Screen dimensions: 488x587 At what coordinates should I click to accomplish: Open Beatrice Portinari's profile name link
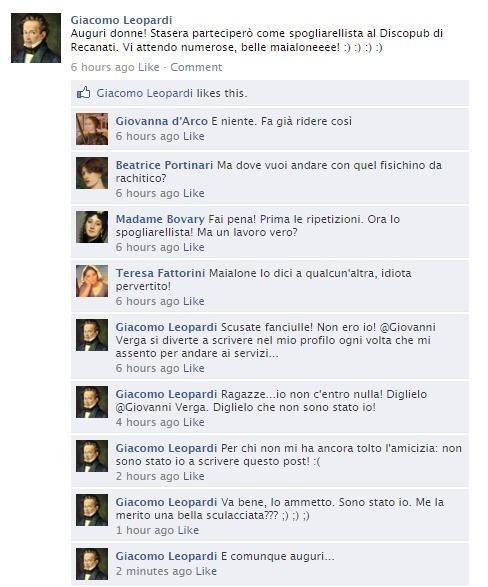coord(164,165)
